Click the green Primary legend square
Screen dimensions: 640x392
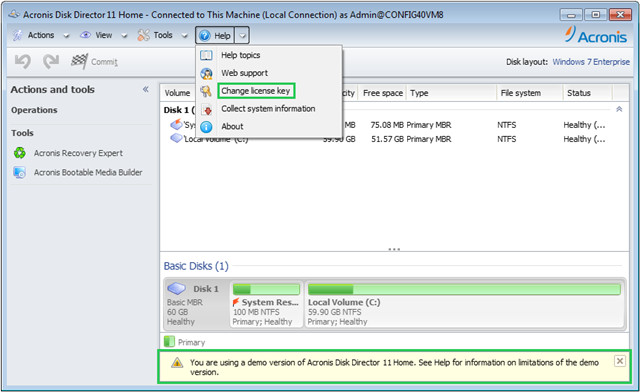tap(169, 341)
